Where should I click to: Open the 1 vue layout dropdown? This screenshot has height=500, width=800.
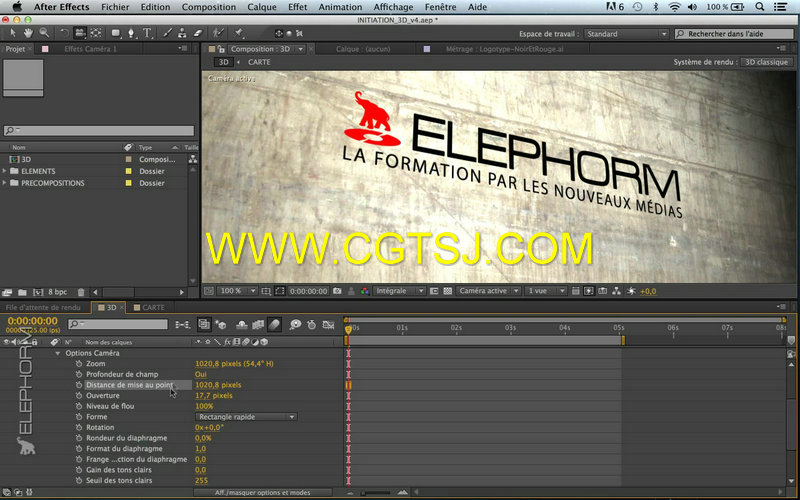(545, 291)
